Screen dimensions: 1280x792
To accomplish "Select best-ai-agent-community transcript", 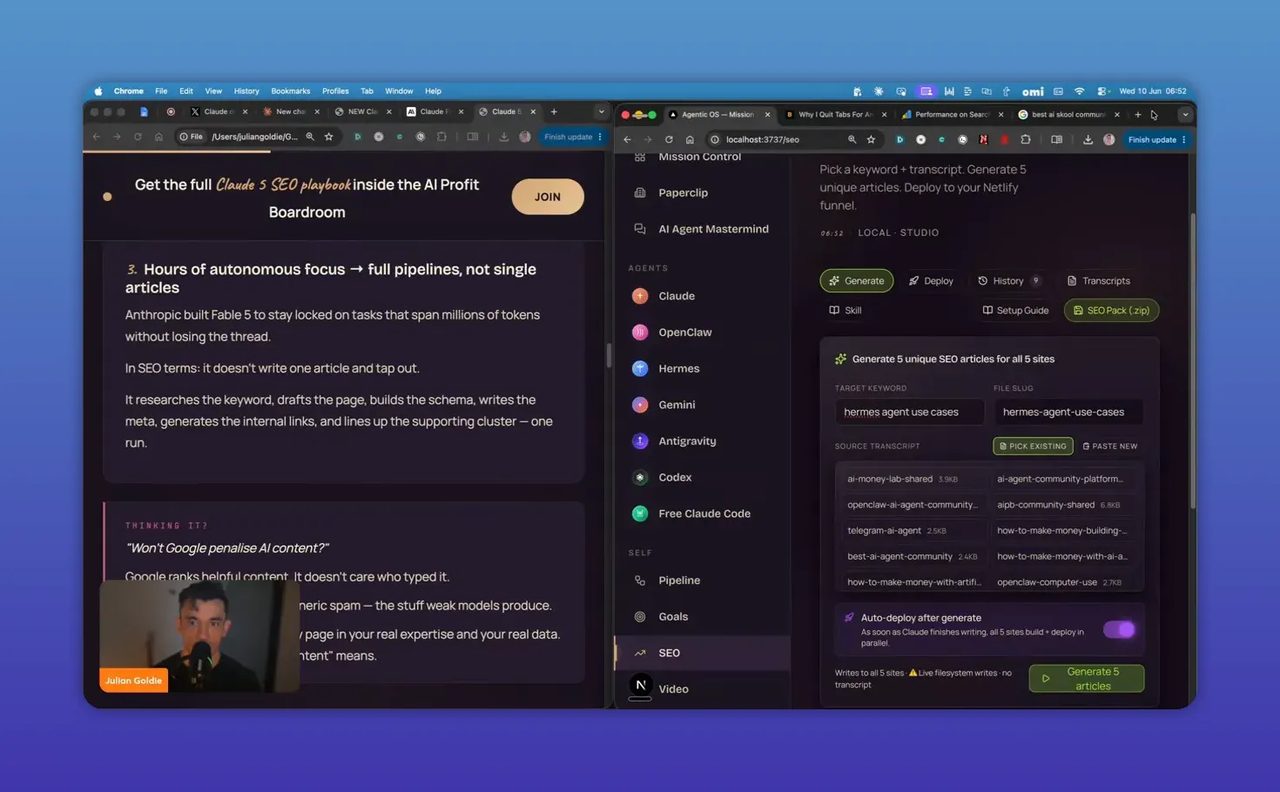I will pyautogui.click(x=911, y=556).
